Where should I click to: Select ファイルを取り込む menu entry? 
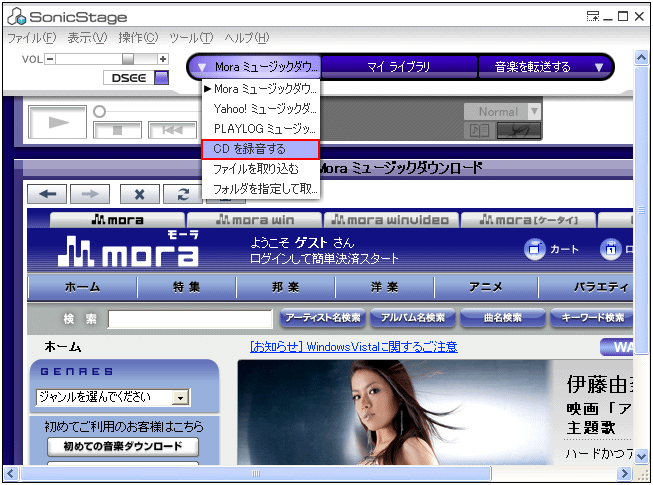coord(260,169)
